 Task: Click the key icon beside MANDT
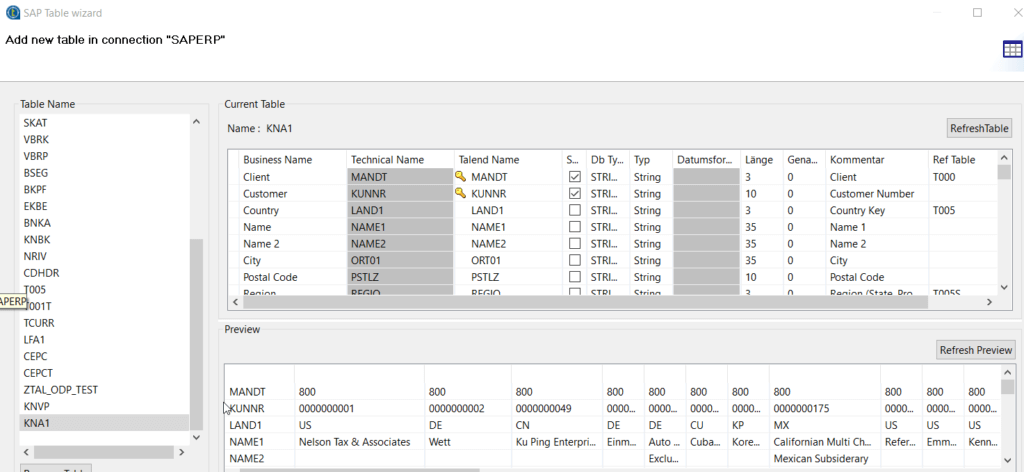(x=461, y=176)
